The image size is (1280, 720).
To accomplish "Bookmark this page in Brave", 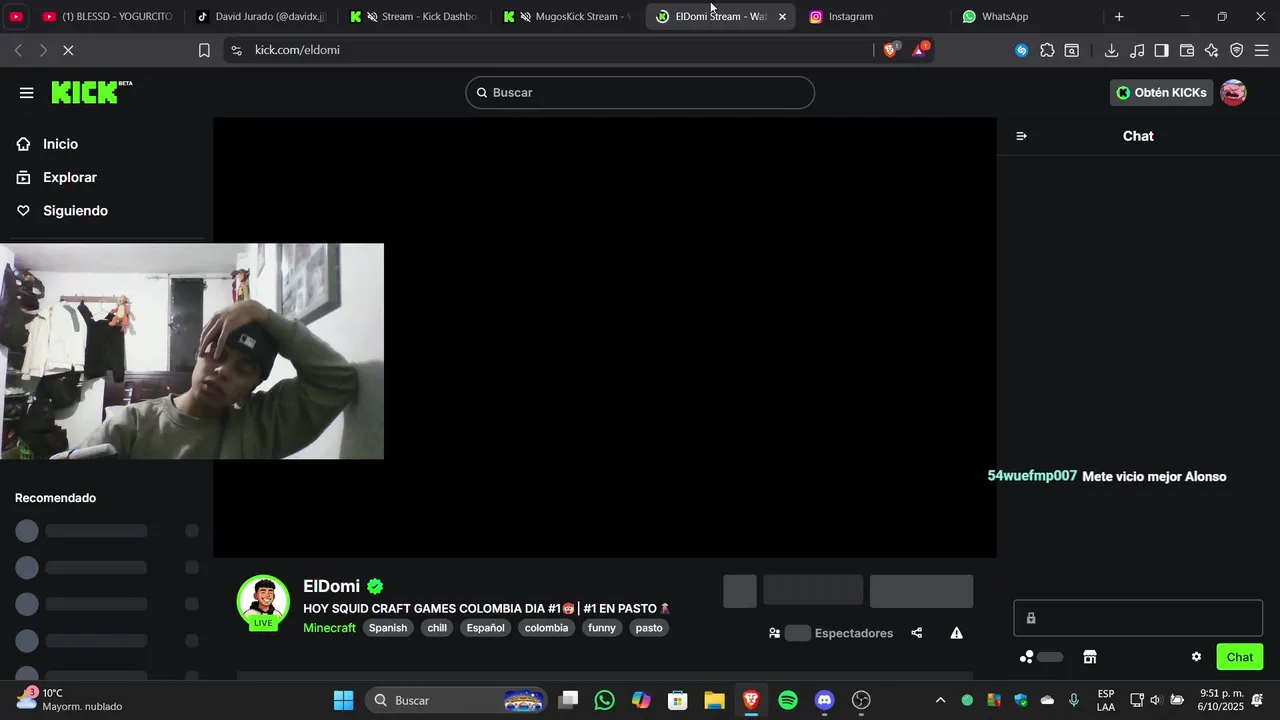I will coord(204,50).
